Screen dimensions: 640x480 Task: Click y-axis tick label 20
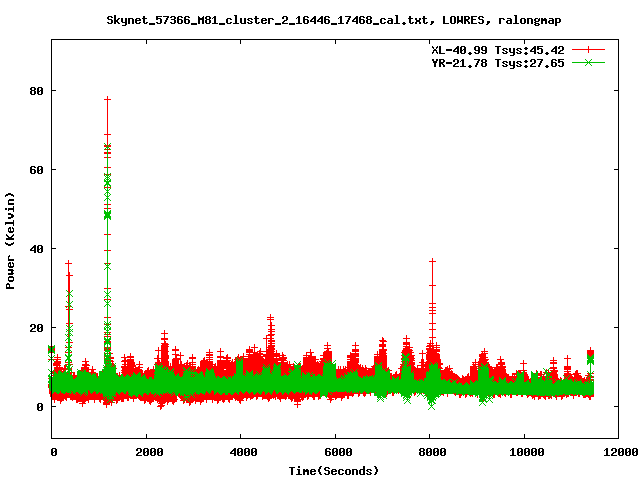click(x=36, y=328)
